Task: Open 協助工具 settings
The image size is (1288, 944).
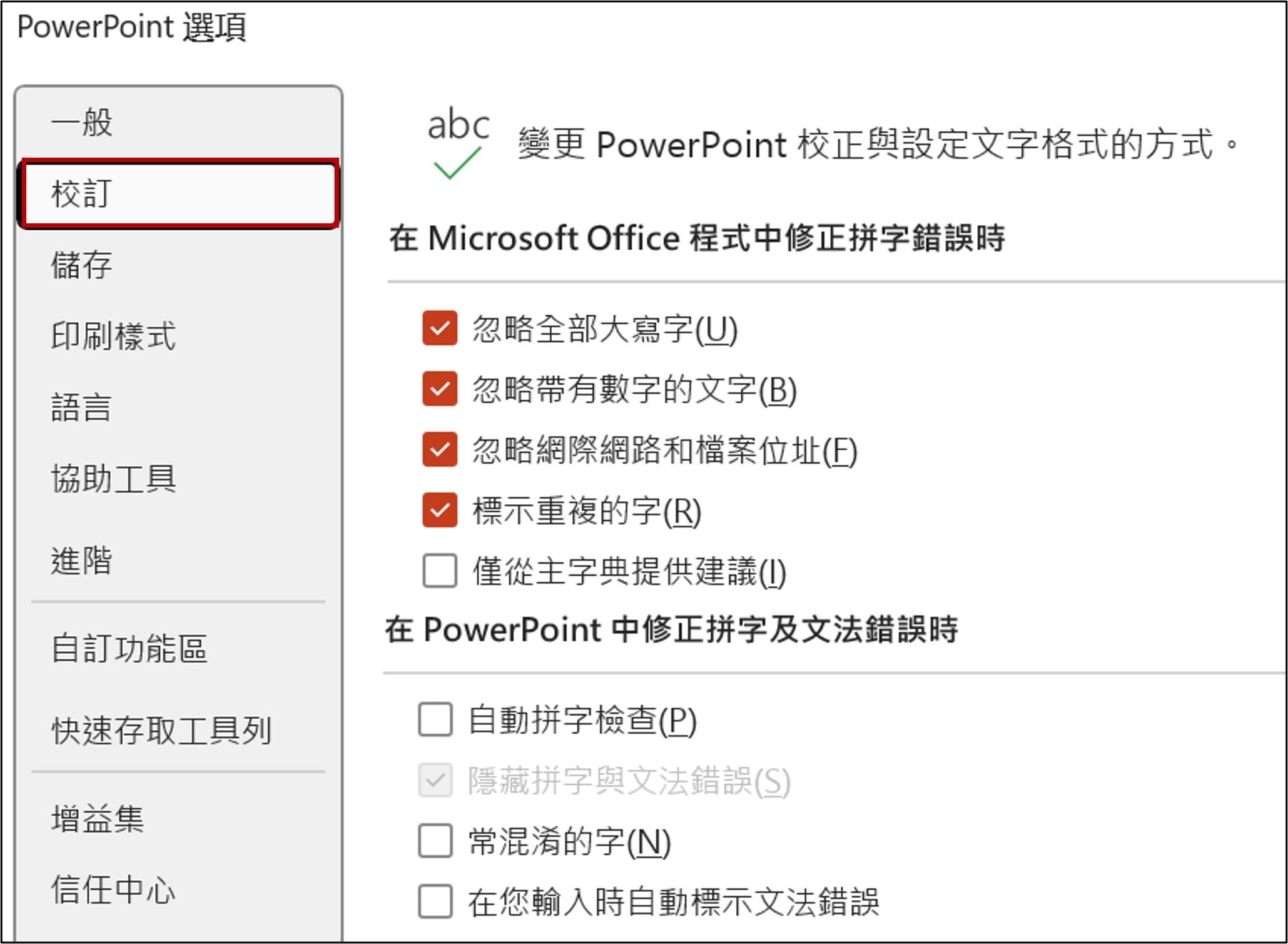Action: point(113,479)
